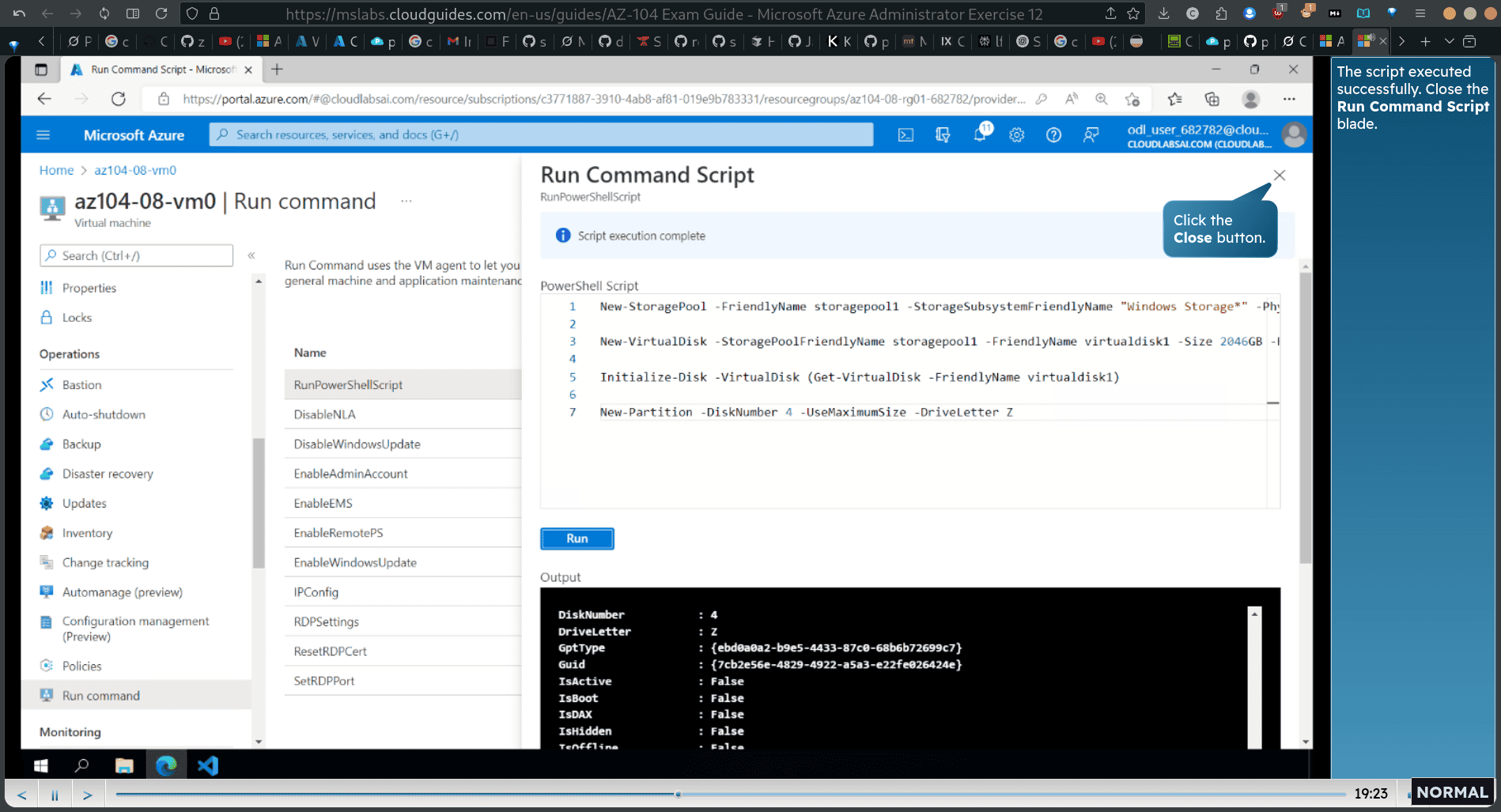Viewport: 1501px width, 812px height.
Task: Click the Run Command blade vertical scrollbar
Action: pos(1306,419)
